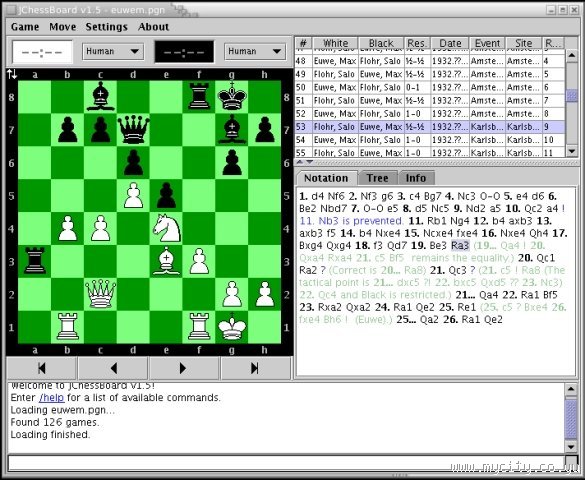585x480 pixels.
Task: Jump to the last move of the game
Action: click(x=255, y=368)
